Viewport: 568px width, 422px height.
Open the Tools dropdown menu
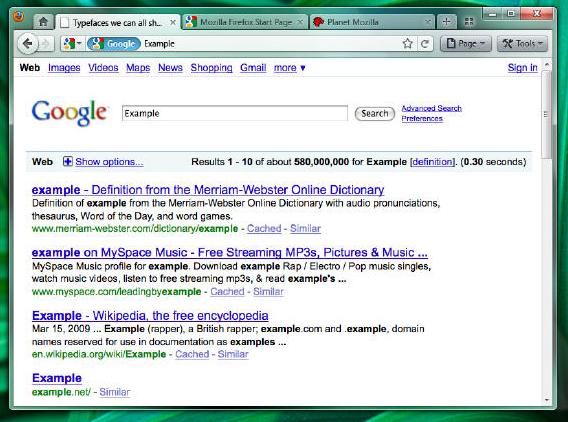[x=522, y=44]
